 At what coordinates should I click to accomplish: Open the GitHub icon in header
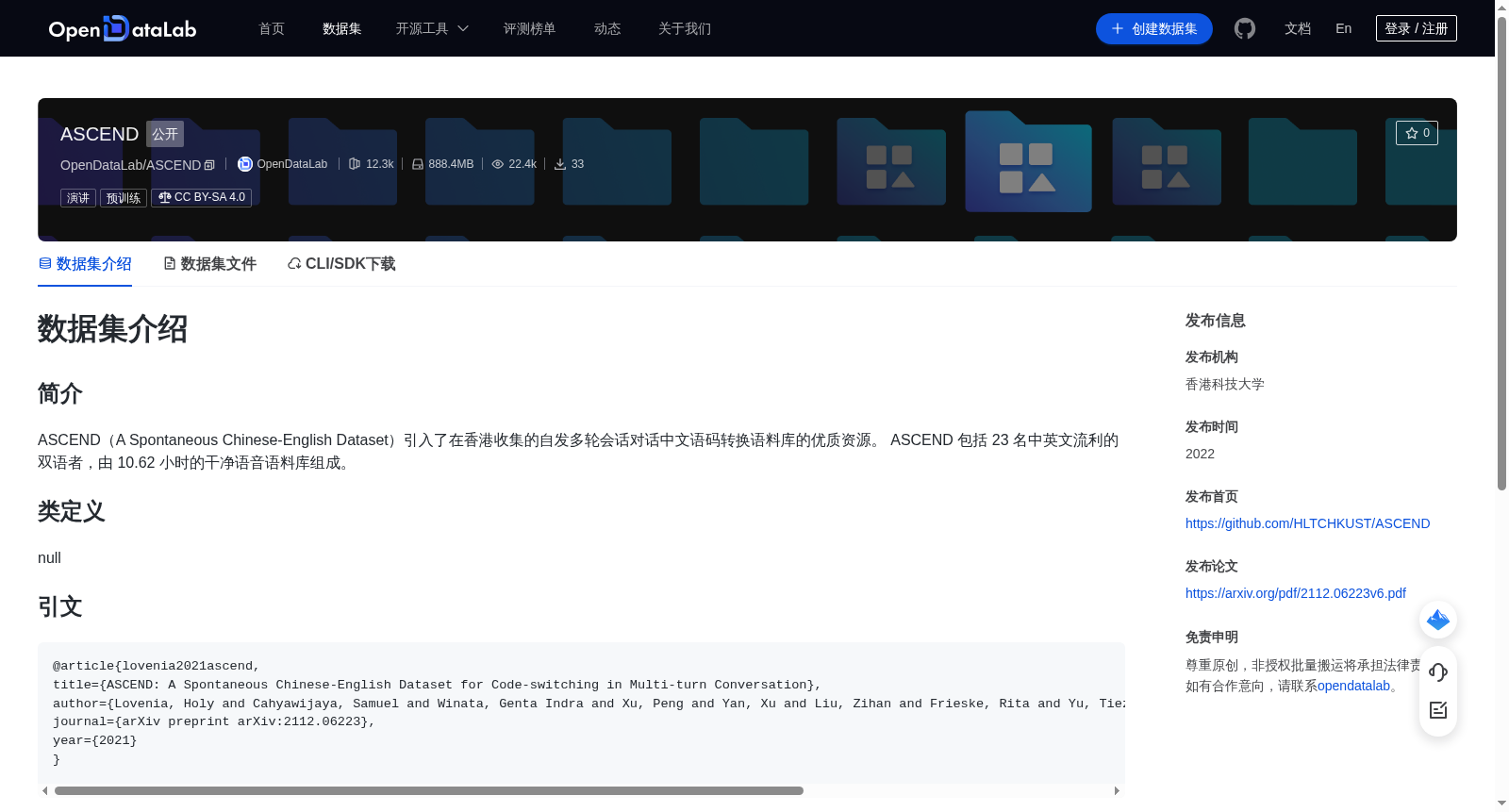pyautogui.click(x=1245, y=28)
